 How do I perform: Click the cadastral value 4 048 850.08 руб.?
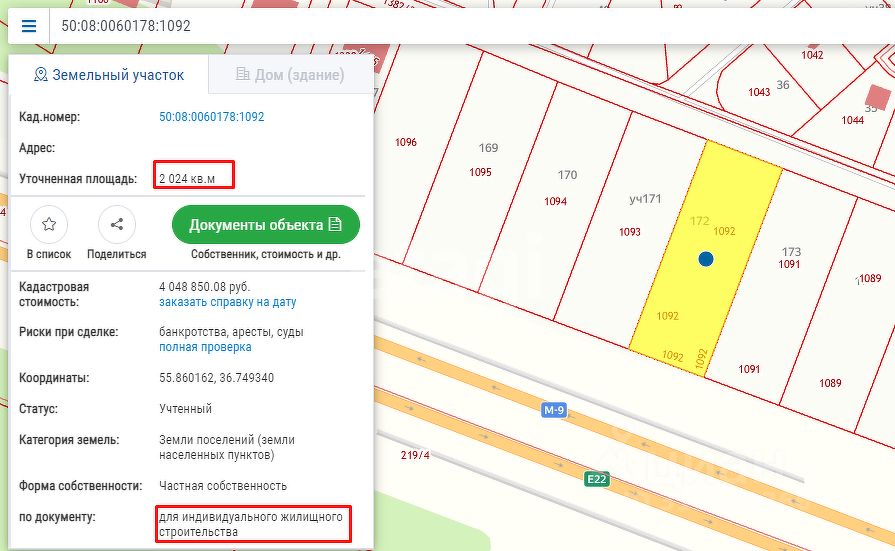[204, 287]
